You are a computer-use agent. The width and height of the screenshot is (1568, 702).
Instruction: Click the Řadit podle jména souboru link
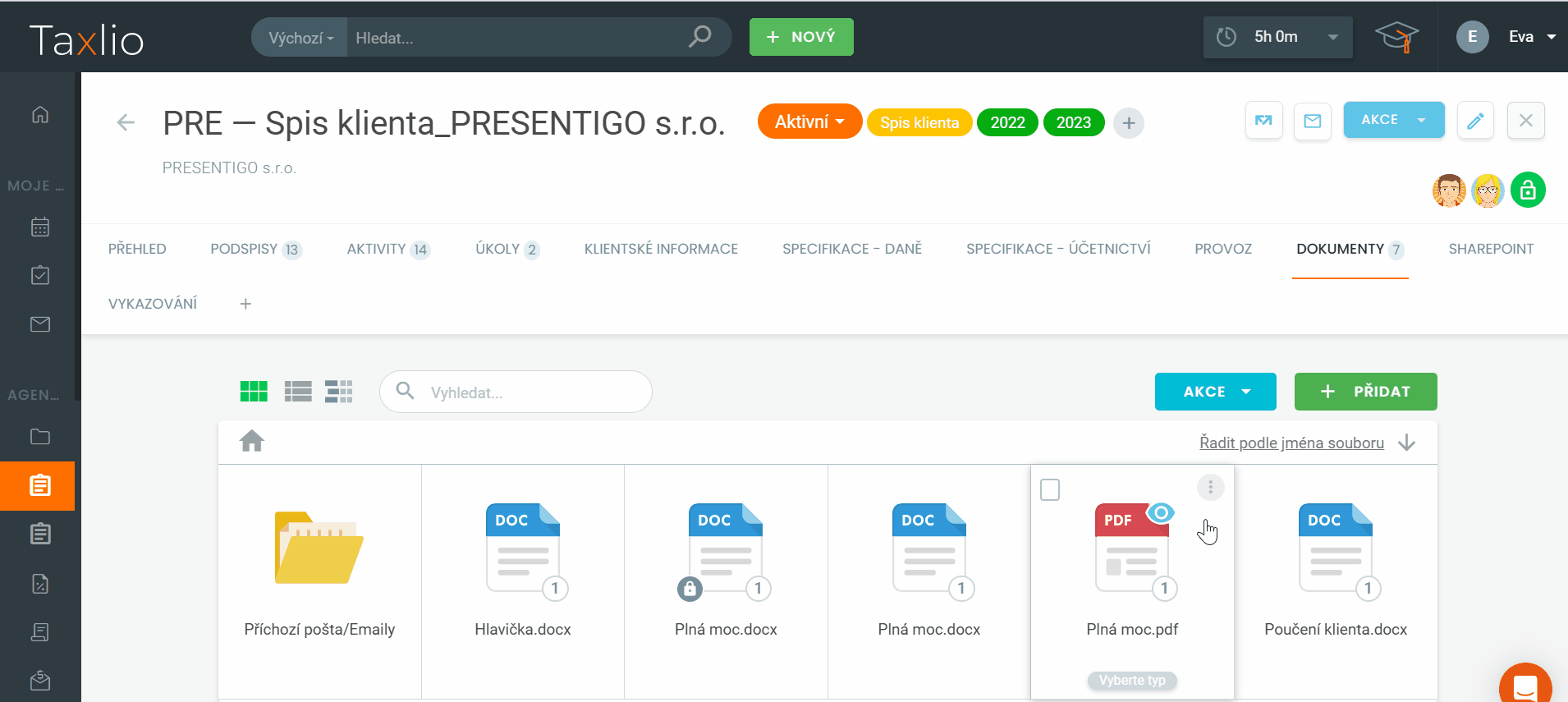(x=1292, y=443)
